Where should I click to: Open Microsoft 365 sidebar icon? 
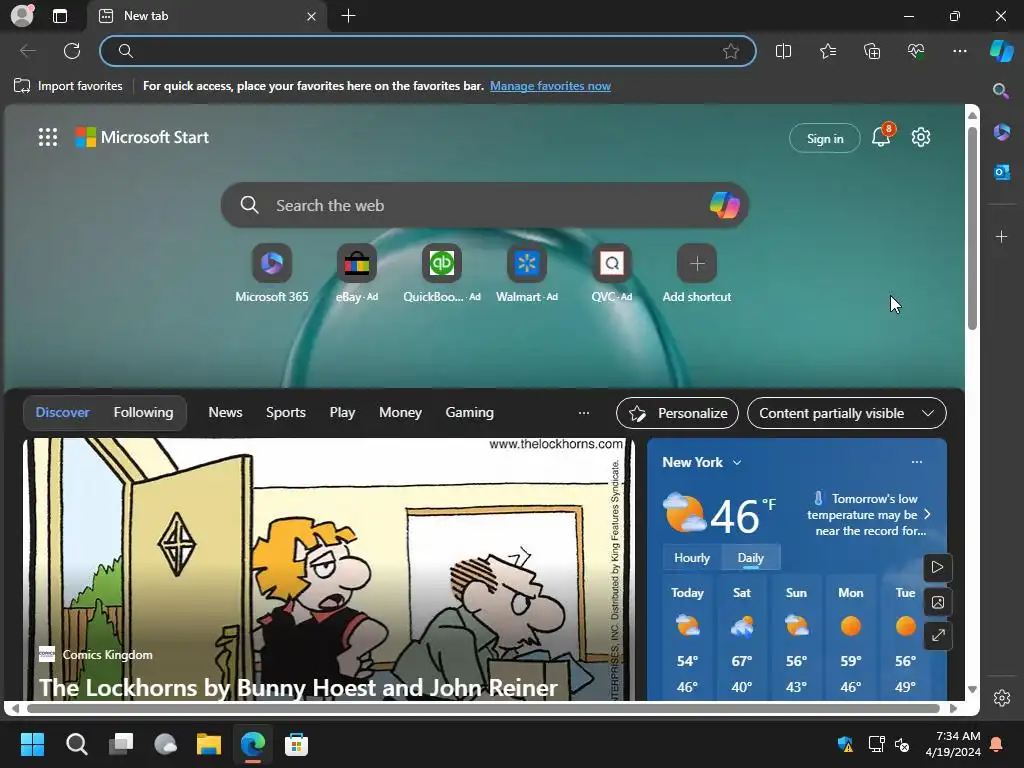pyautogui.click(x=1001, y=132)
